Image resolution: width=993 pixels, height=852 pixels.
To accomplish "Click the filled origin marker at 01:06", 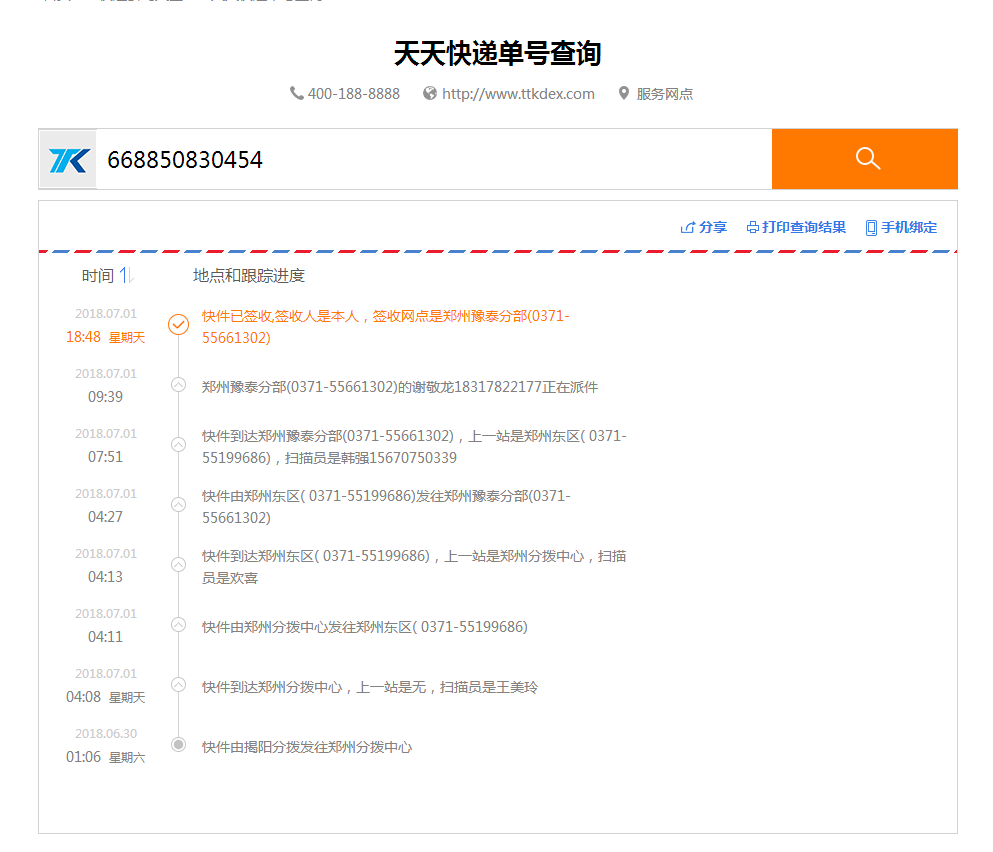I will (179, 744).
